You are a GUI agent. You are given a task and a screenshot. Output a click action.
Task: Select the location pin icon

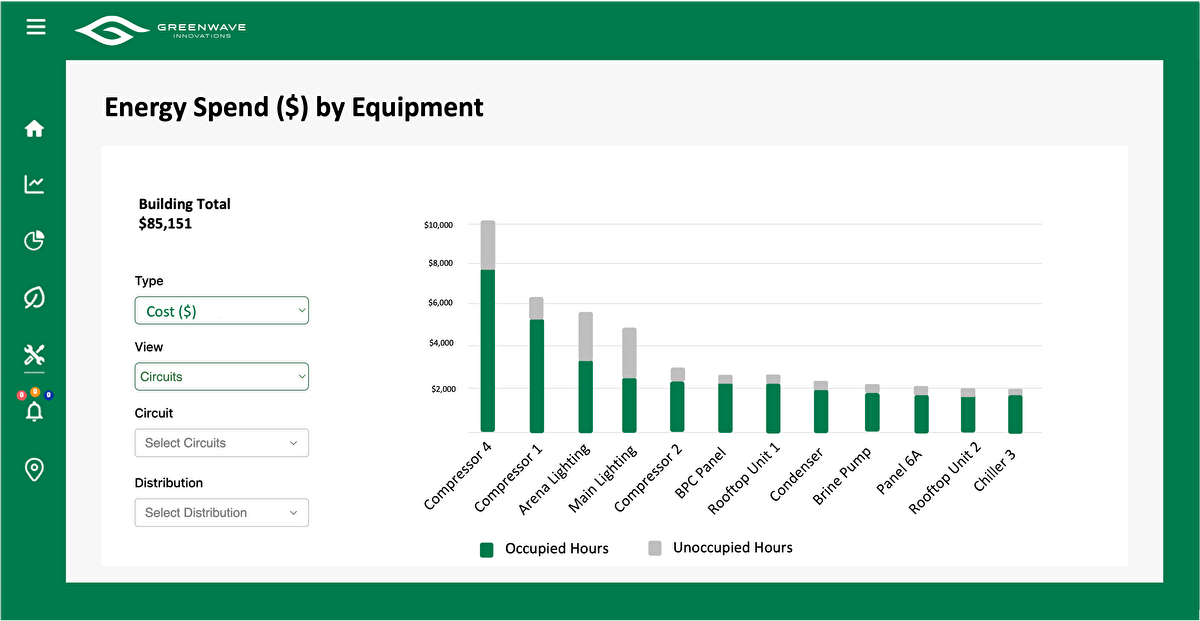click(x=34, y=470)
